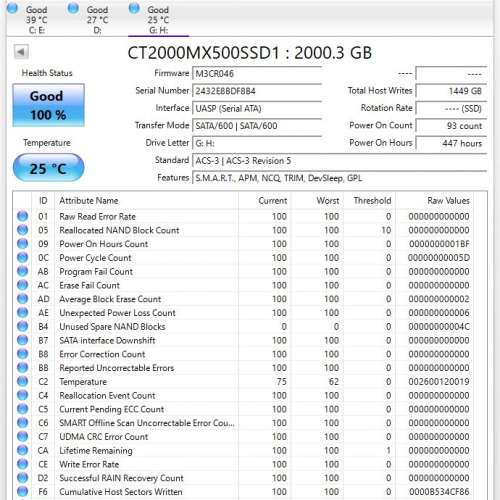Click status icon of Power On Hours Count
500x500 pixels.
click(22, 244)
